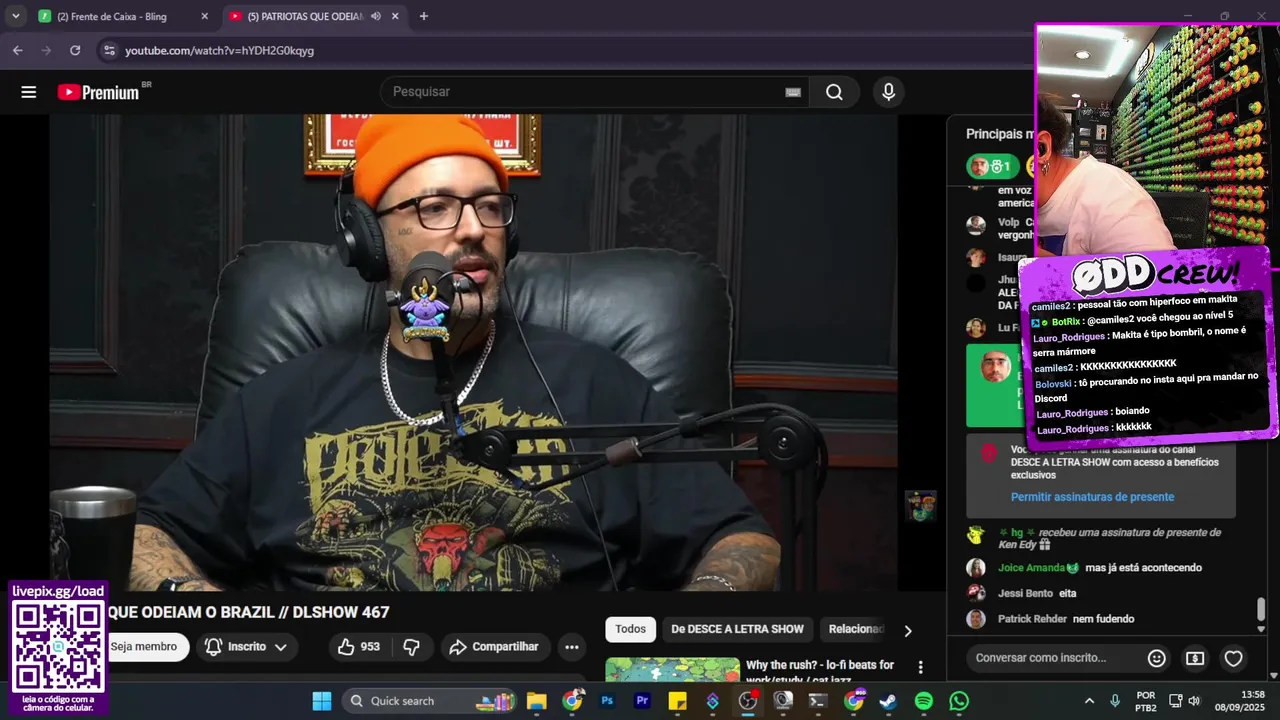The height and width of the screenshot is (720, 1280).
Task: Open new browser tab with plus
Action: click(x=424, y=16)
